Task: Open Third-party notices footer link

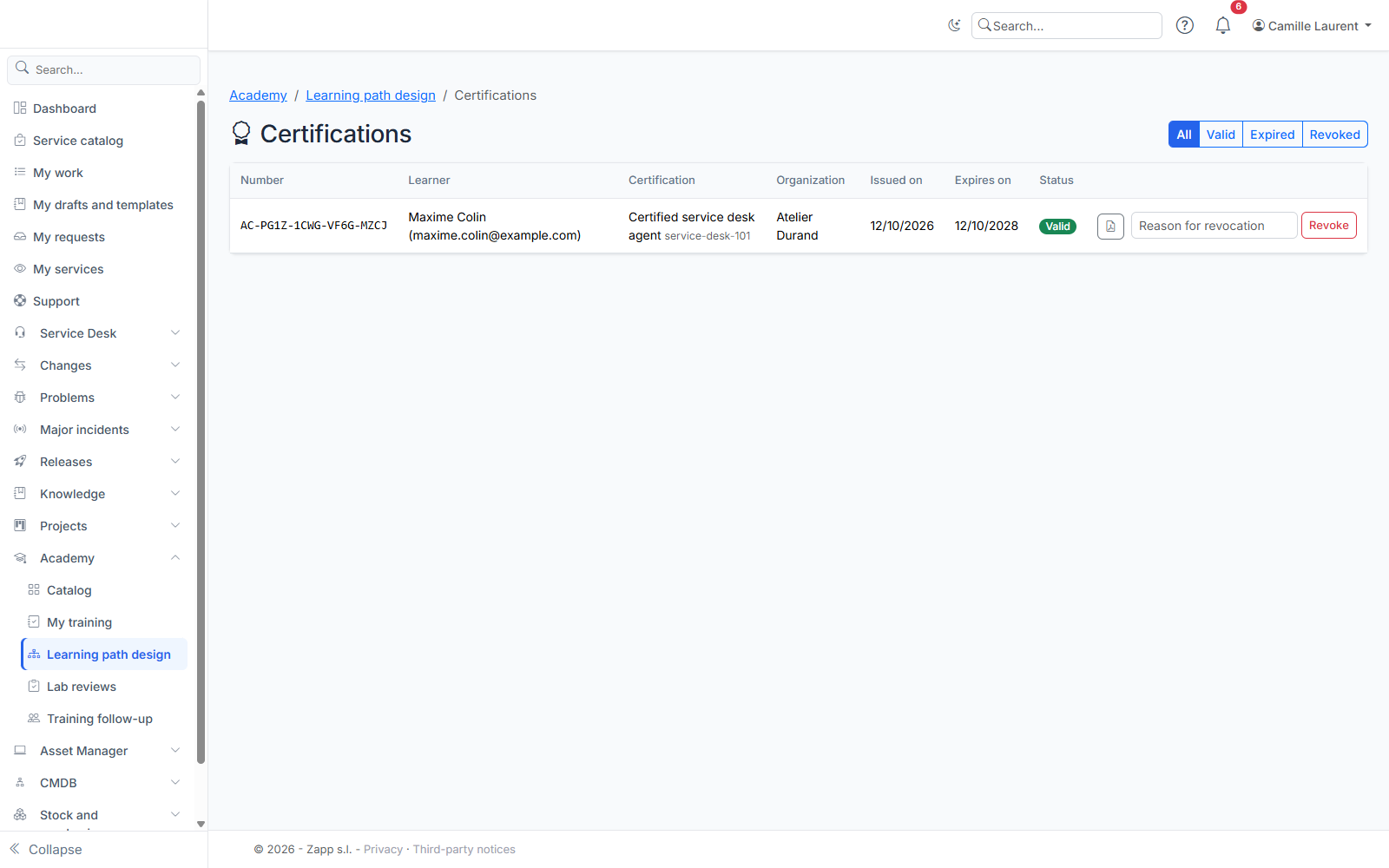Action: 464,849
